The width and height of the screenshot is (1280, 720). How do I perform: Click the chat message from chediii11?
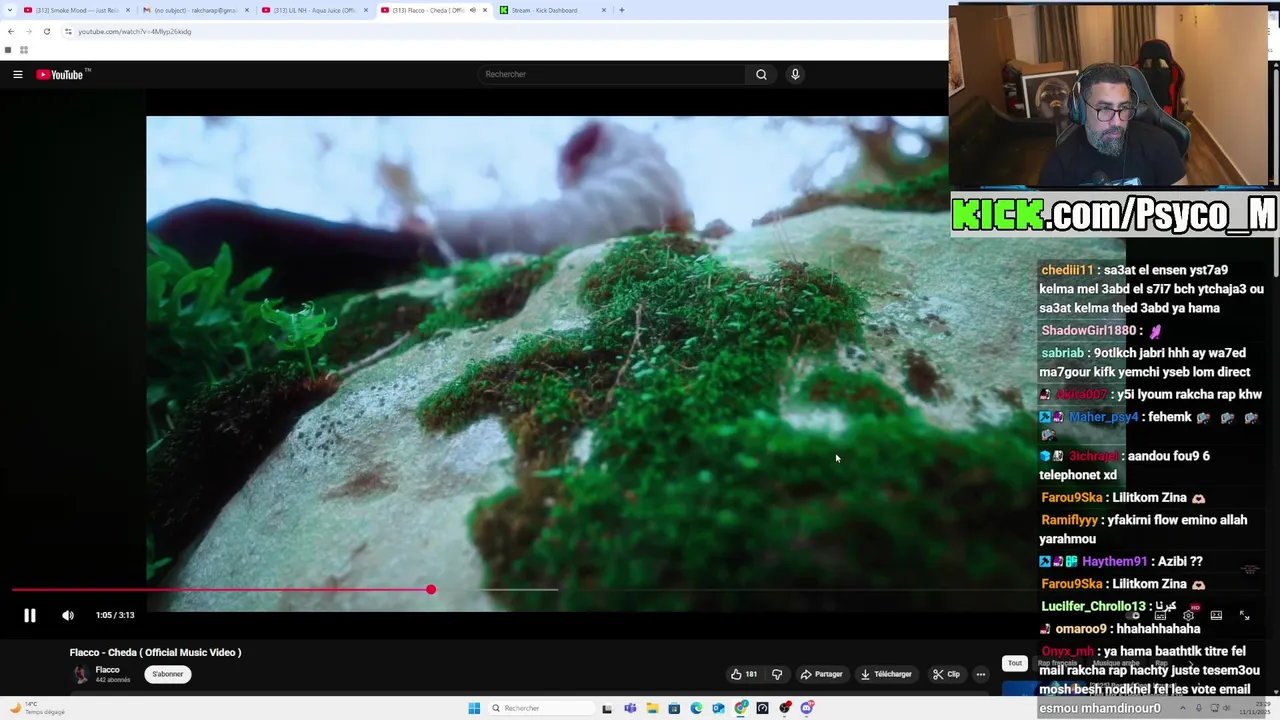click(x=1151, y=289)
